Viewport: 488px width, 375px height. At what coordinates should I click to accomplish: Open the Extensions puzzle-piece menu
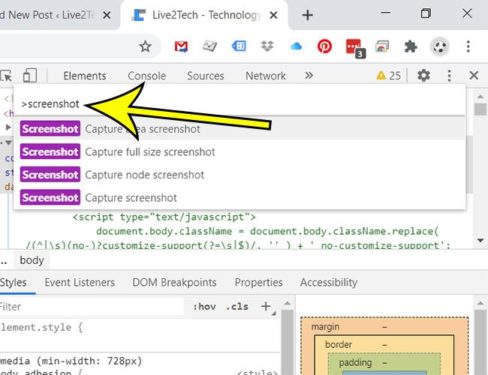click(411, 46)
